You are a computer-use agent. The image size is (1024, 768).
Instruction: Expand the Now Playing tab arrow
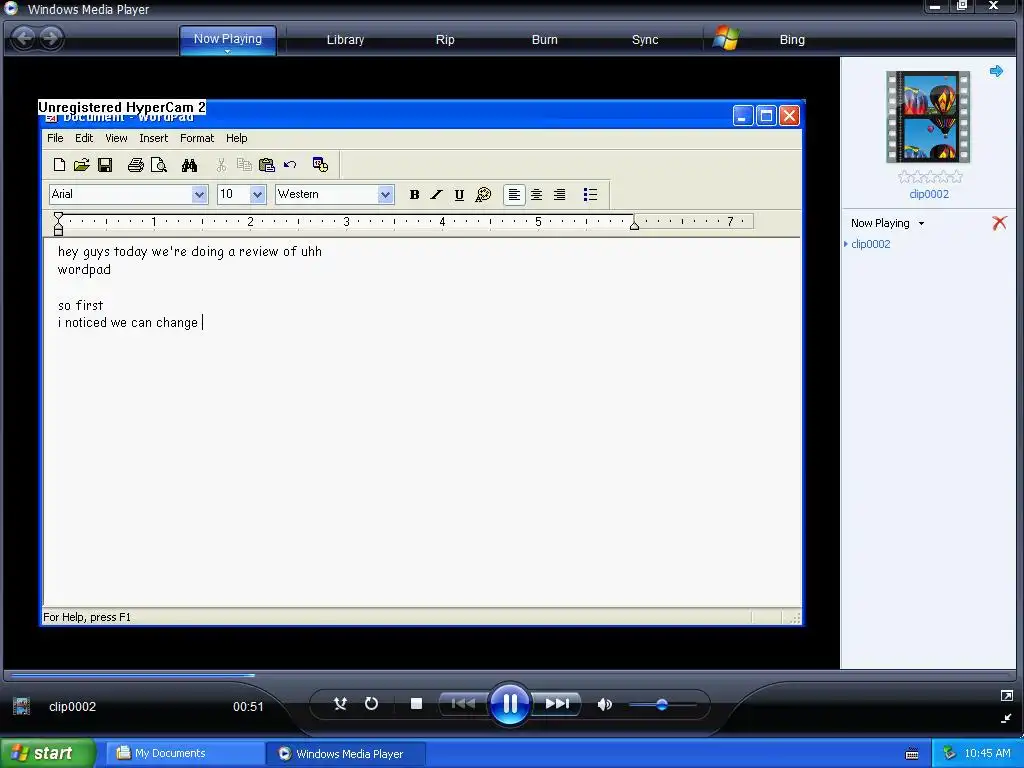coord(227,51)
